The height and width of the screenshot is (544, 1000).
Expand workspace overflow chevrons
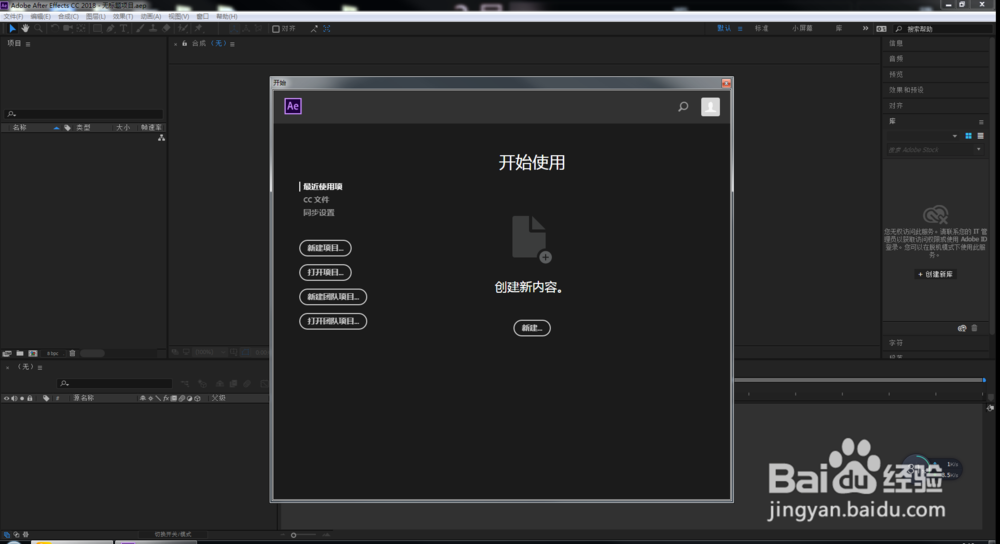[865, 29]
